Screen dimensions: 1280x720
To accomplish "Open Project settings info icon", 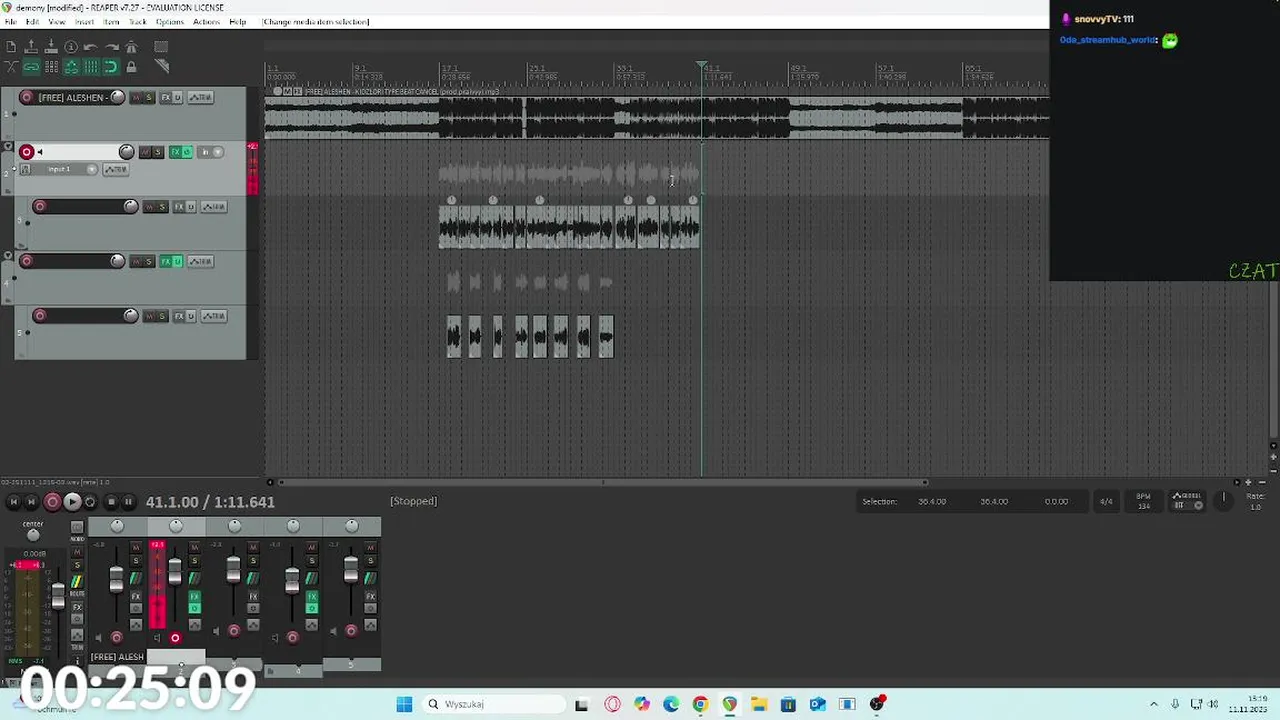I will click(71, 47).
